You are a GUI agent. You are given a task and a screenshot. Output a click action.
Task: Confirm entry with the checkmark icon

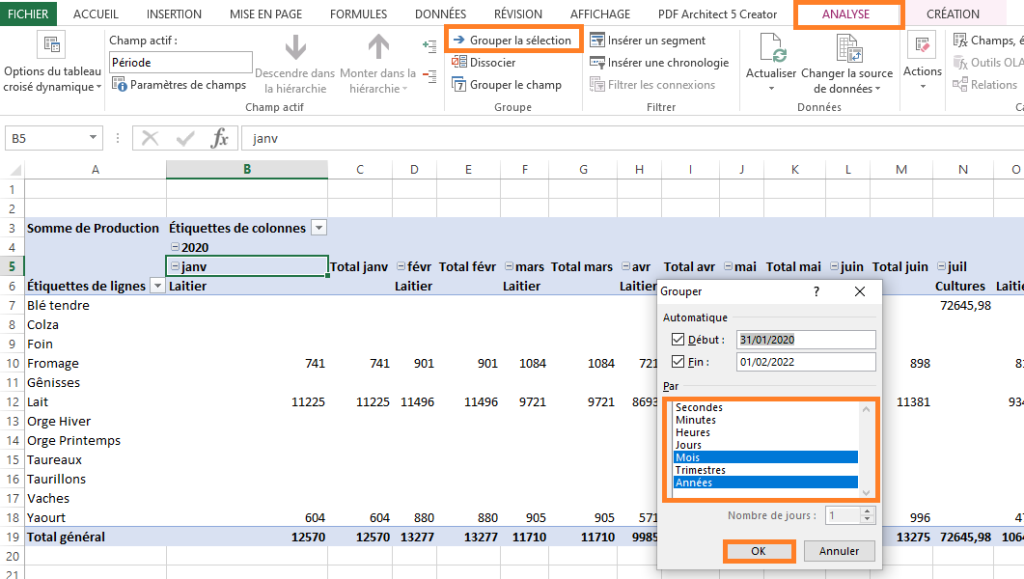coord(185,138)
